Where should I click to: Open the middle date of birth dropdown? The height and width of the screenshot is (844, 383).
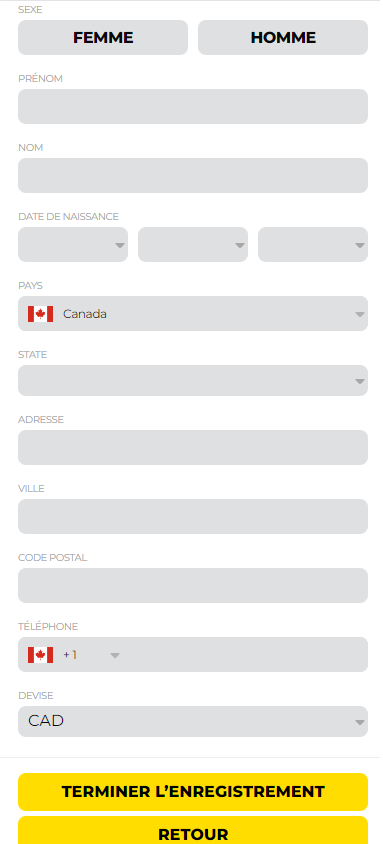193,245
